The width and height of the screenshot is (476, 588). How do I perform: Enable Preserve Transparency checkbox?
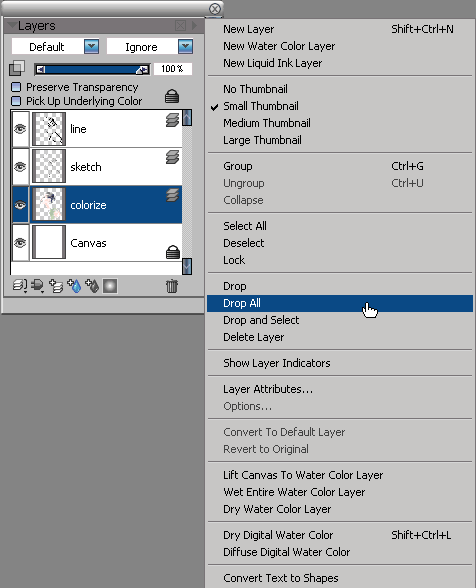coord(16,87)
